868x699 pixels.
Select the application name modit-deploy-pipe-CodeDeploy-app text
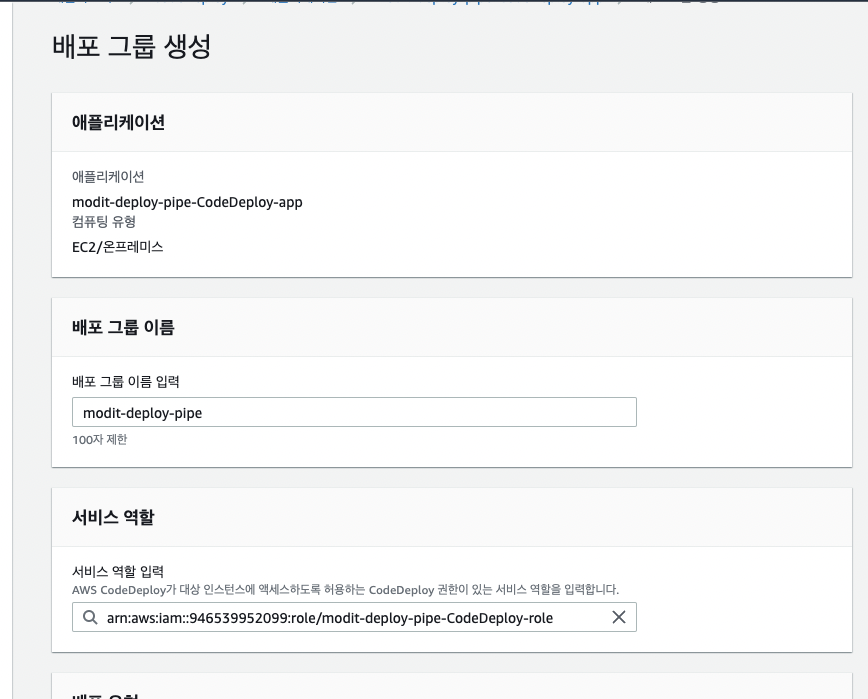coord(187,202)
